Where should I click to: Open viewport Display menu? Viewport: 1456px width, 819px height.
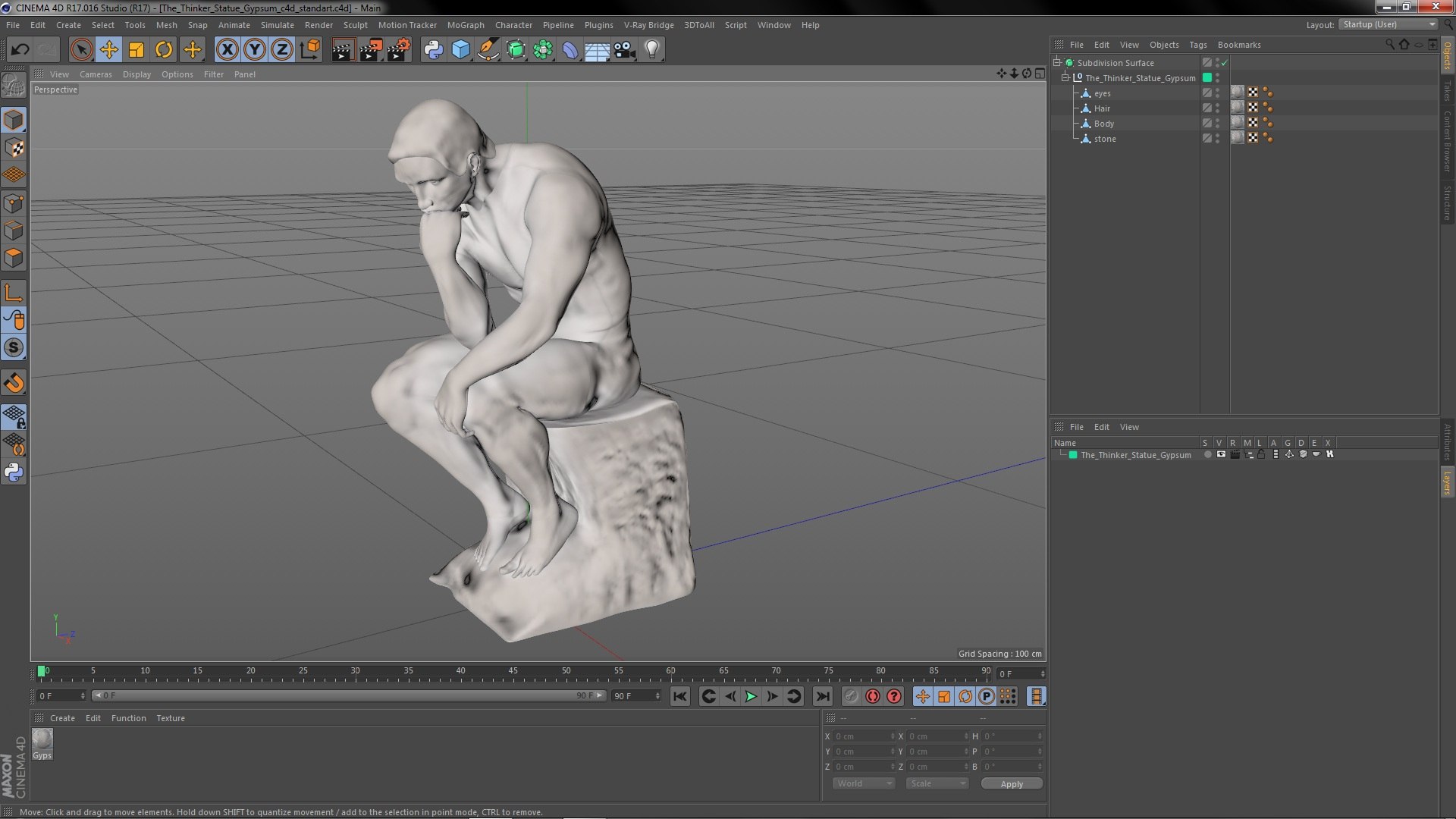[x=136, y=74]
